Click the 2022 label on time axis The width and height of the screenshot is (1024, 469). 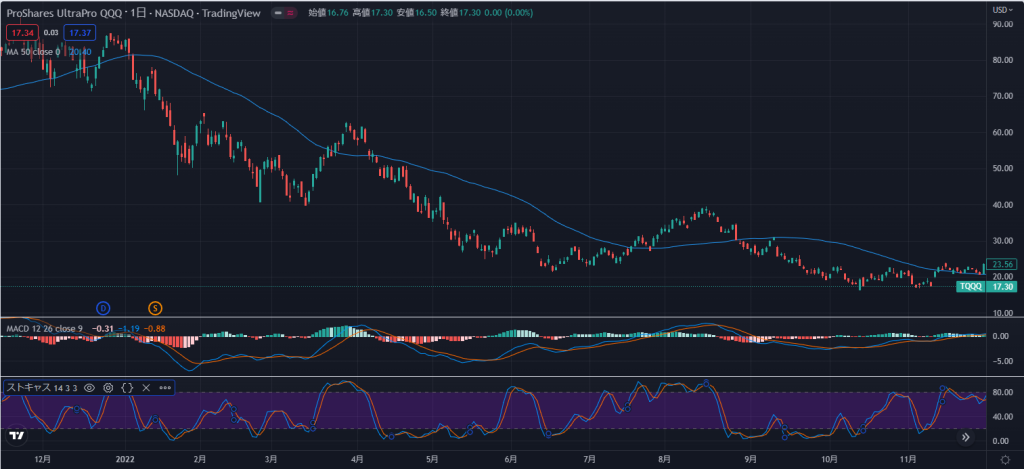click(123, 459)
